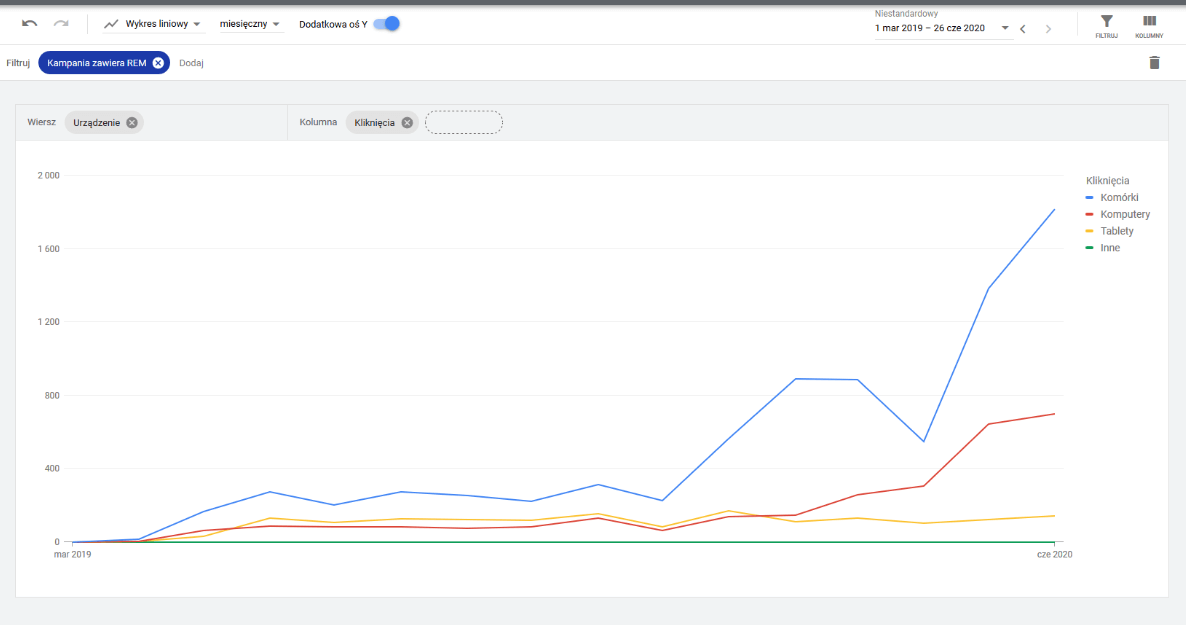
Task: Click the Komputery red legend entry
Action: click(x=1118, y=214)
